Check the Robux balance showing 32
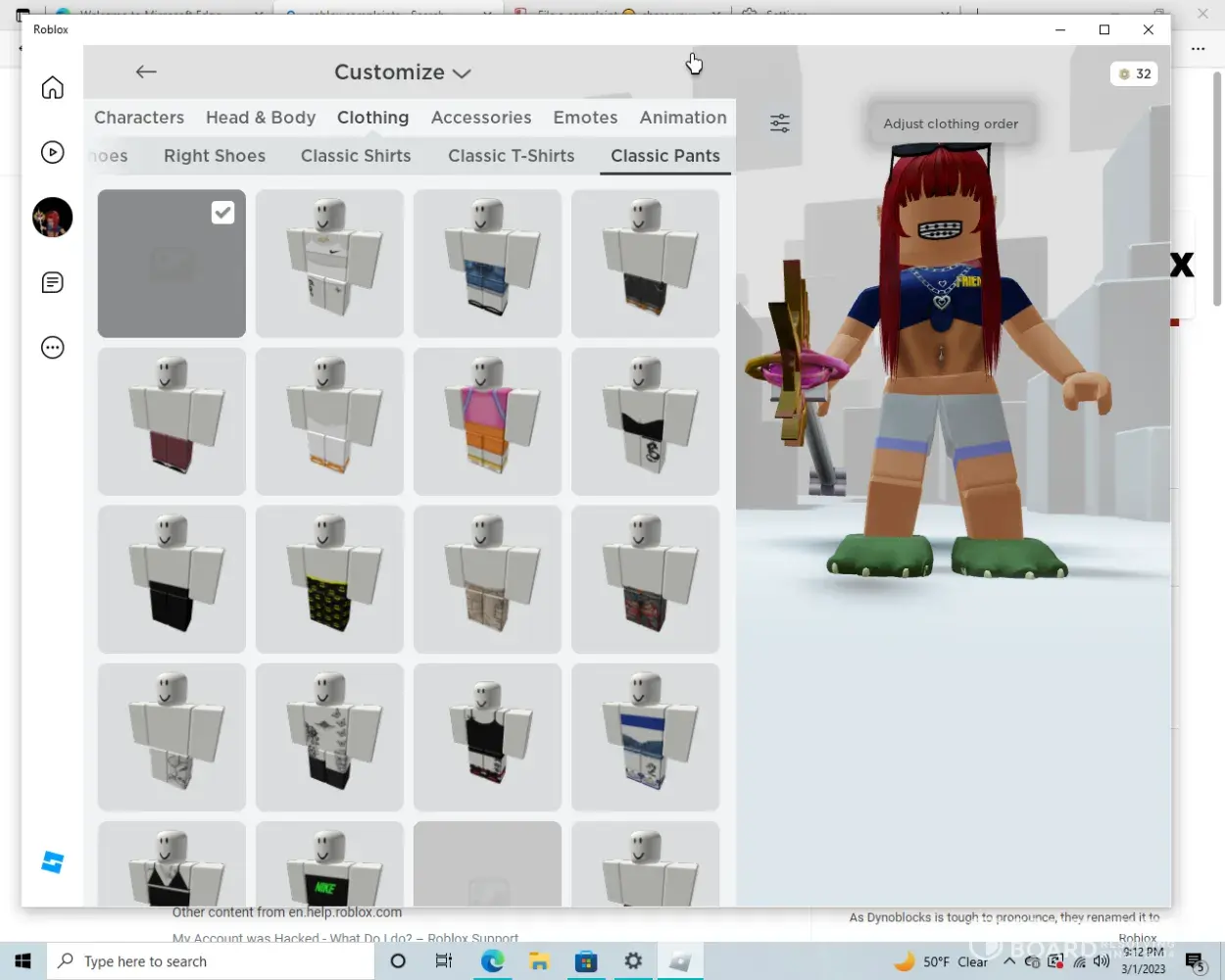 1134,73
